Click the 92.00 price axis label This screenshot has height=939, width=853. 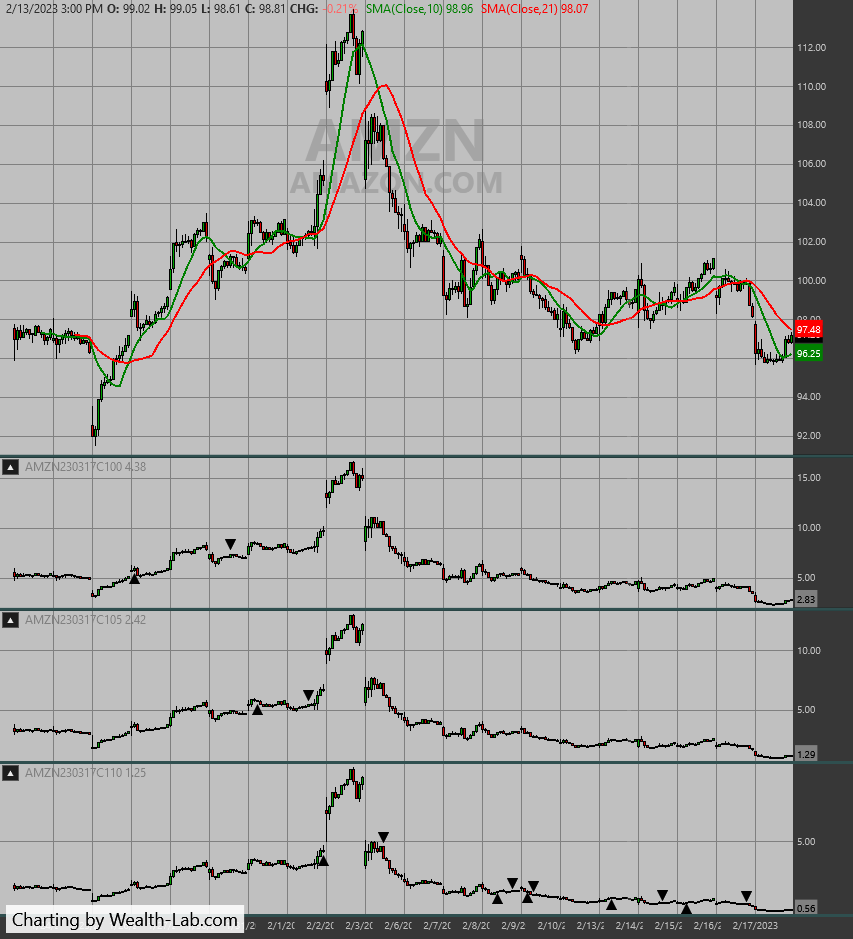coord(809,436)
